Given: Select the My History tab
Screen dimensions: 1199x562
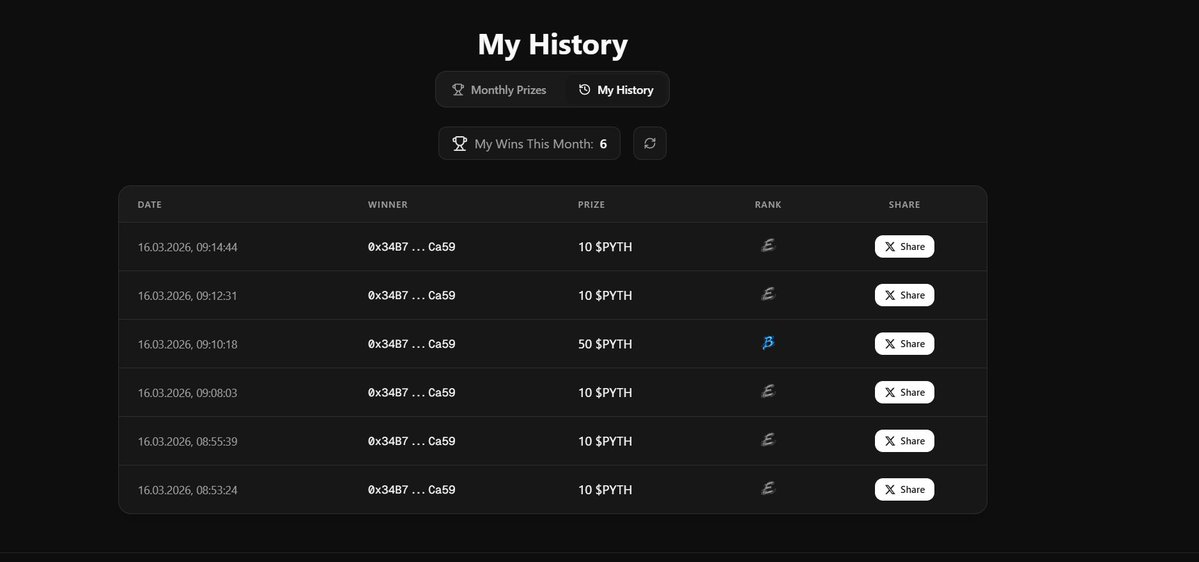Looking at the screenshot, I should pyautogui.click(x=616, y=89).
